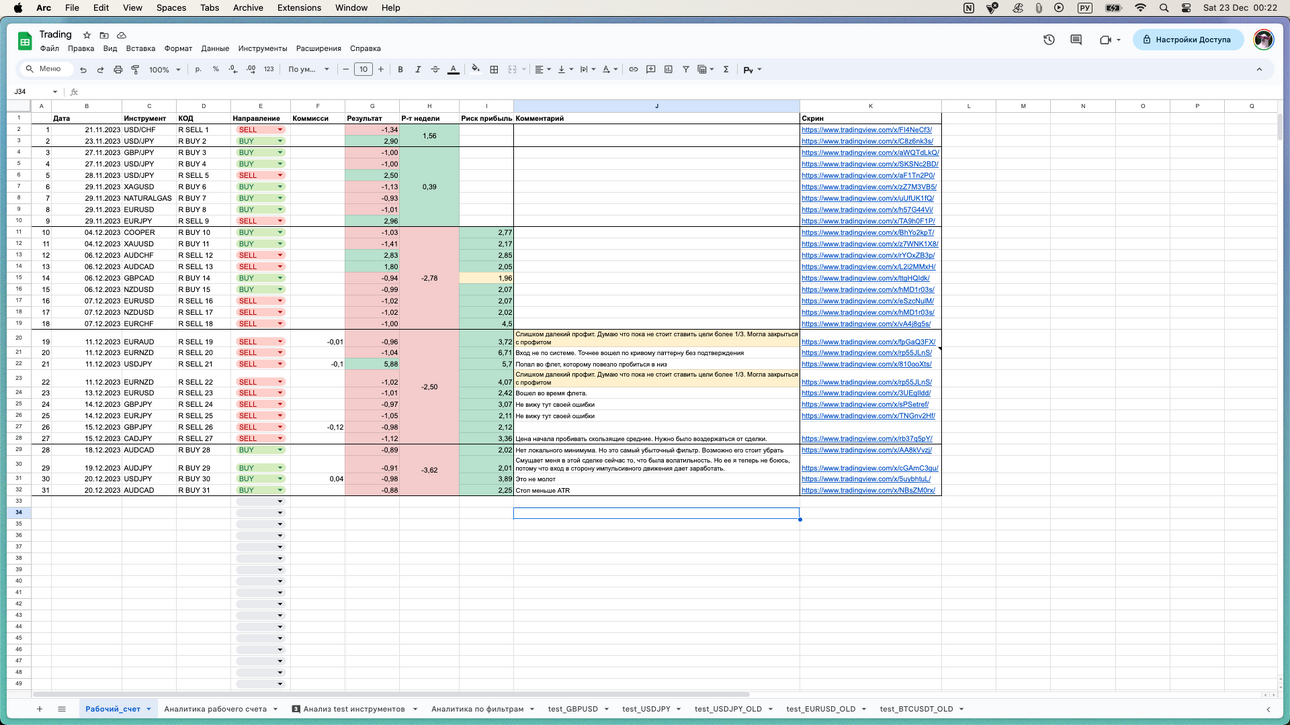
Task: Toggle strikethrough formatting
Action: pos(435,70)
